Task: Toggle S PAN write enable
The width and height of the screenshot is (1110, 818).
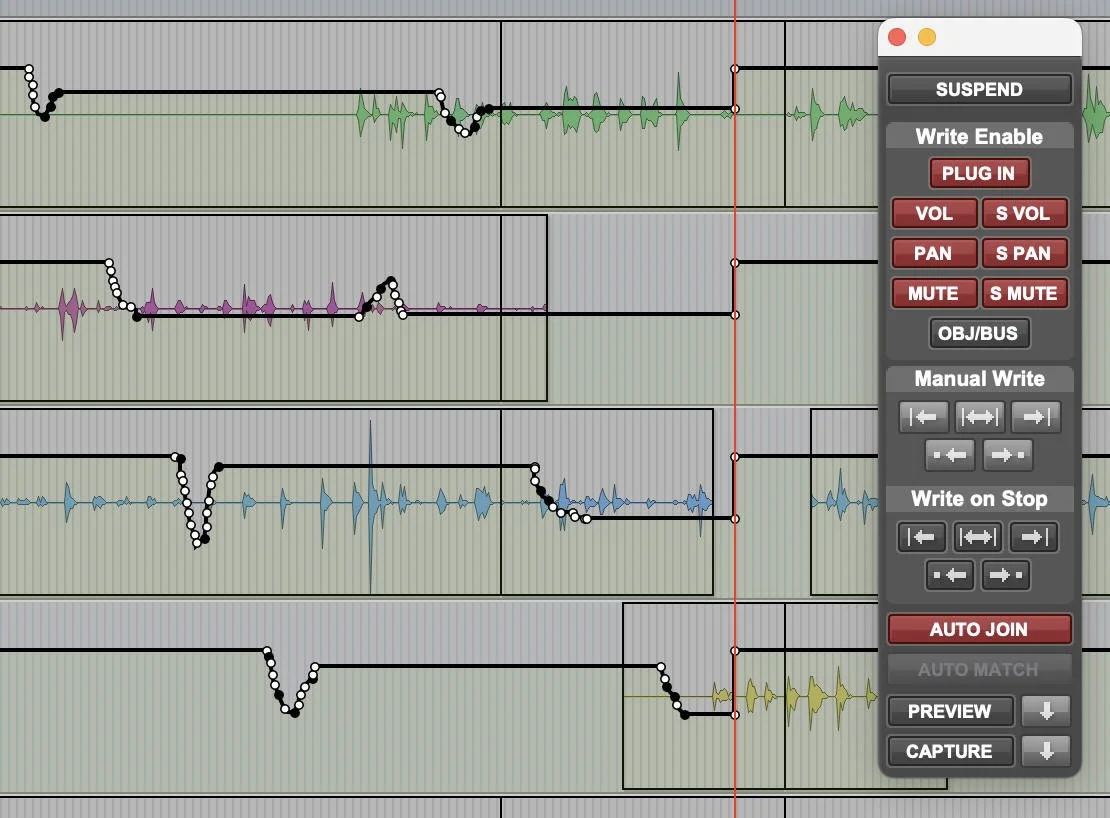Action: click(x=1024, y=253)
